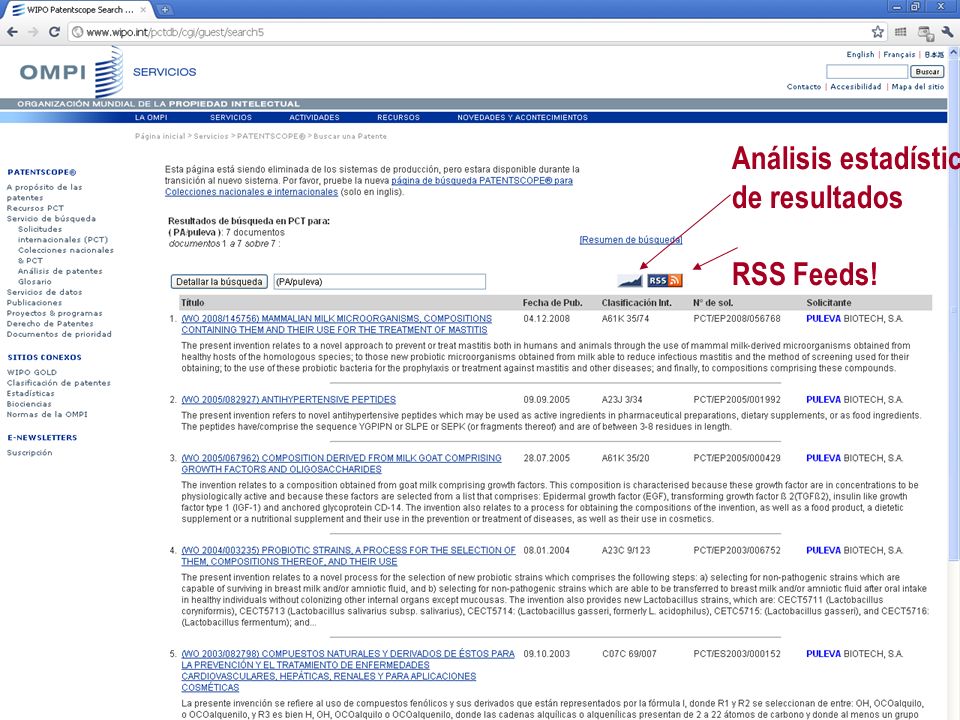Open the ACTIVIDADES menu

coord(314,118)
